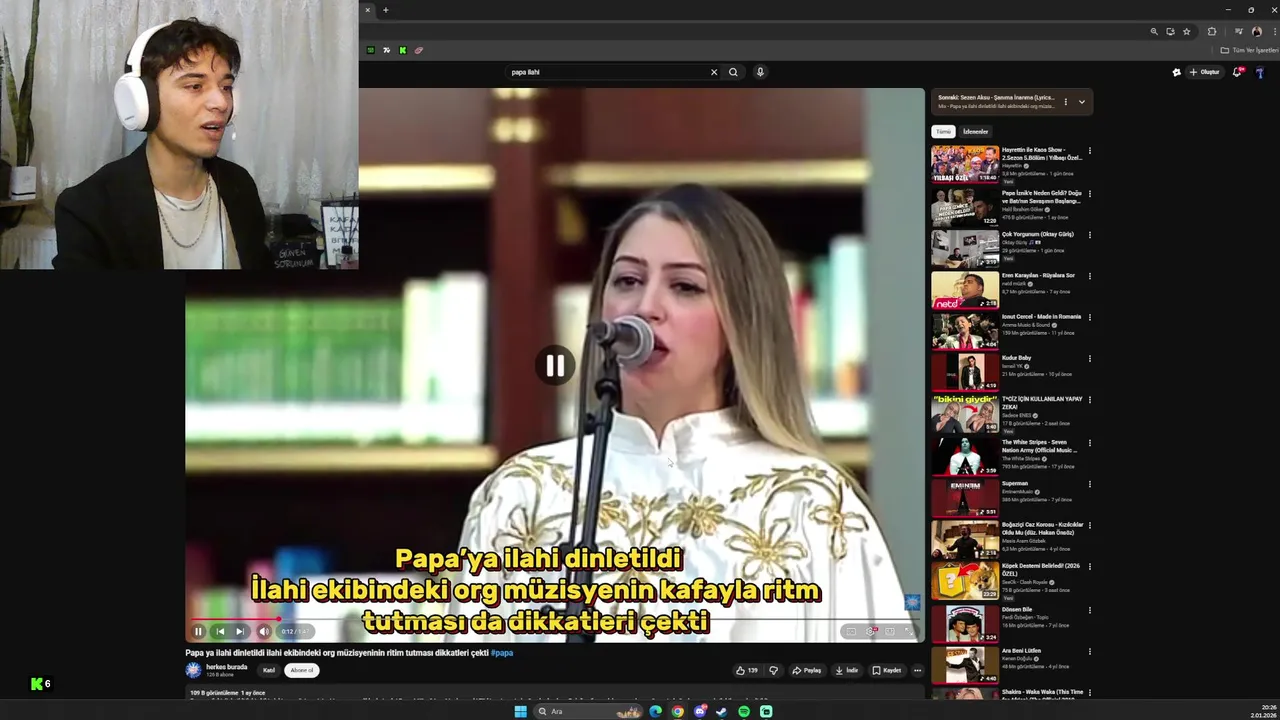The image size is (1280, 720).
Task: Switch to theater mode in the player
Action: pyautogui.click(x=889, y=631)
